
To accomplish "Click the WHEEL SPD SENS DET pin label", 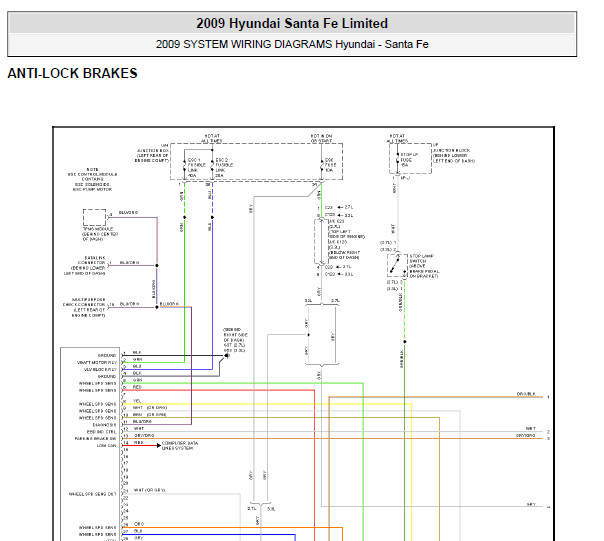I will (92, 494).
